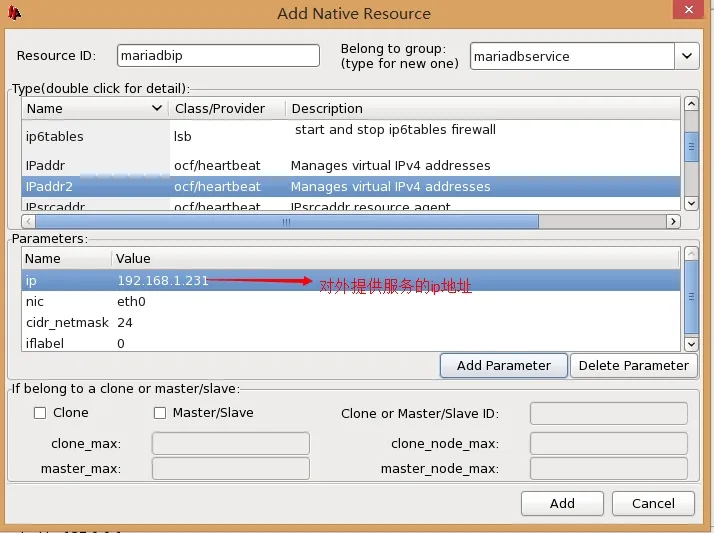Screen dimensions: 714x533
Task: Click the Description column header
Action: (x=483, y=108)
